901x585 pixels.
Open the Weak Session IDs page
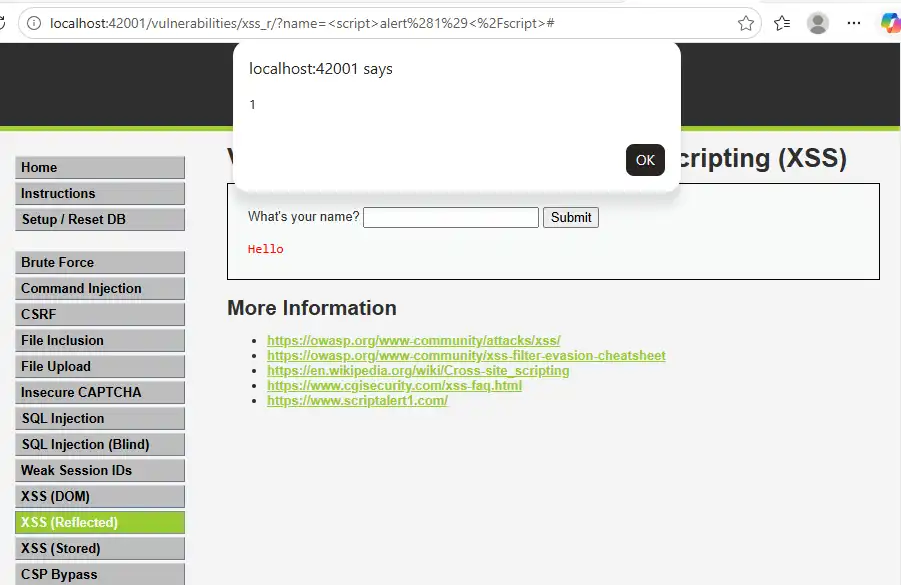(100, 470)
